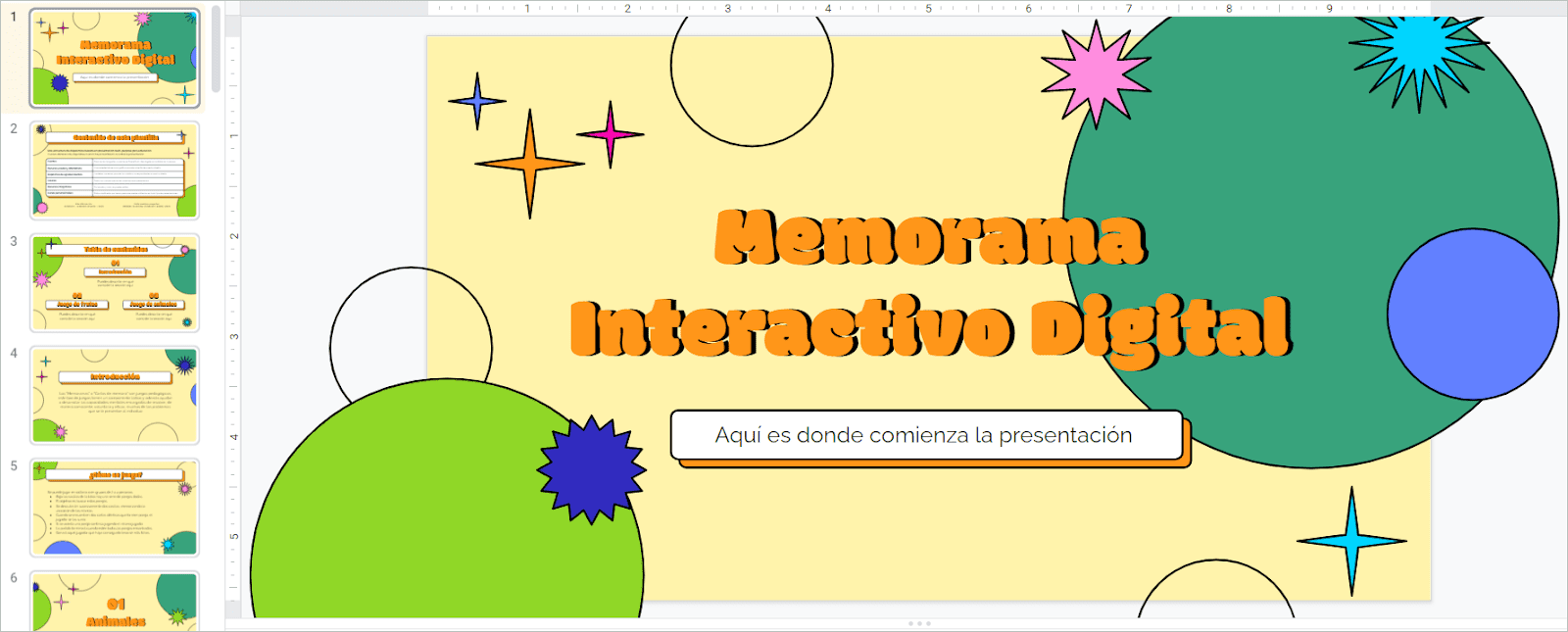Select slide 3 thumbnail 'Tabla de contenidos'
Screen dimensions: 1568x632
coord(115,283)
